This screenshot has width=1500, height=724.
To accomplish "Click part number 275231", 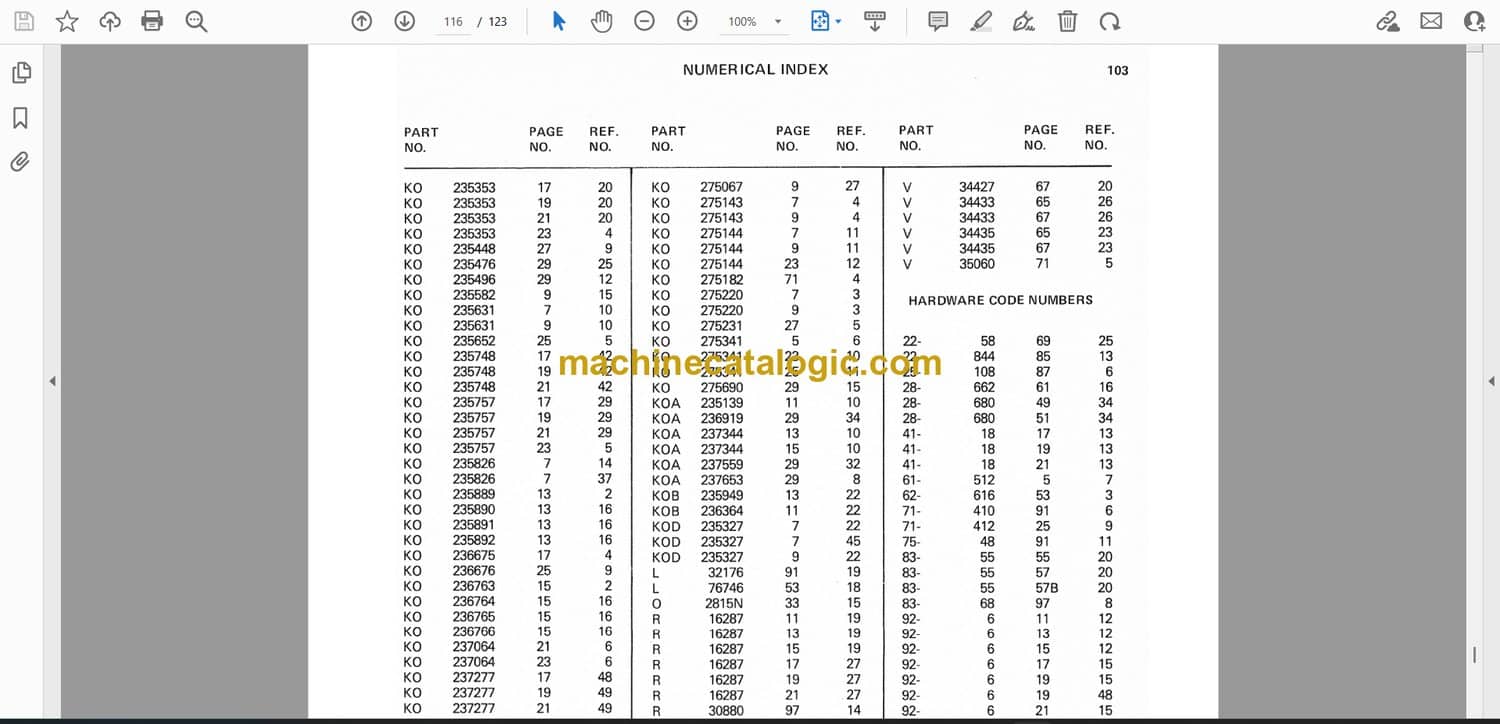I will tap(721, 326).
